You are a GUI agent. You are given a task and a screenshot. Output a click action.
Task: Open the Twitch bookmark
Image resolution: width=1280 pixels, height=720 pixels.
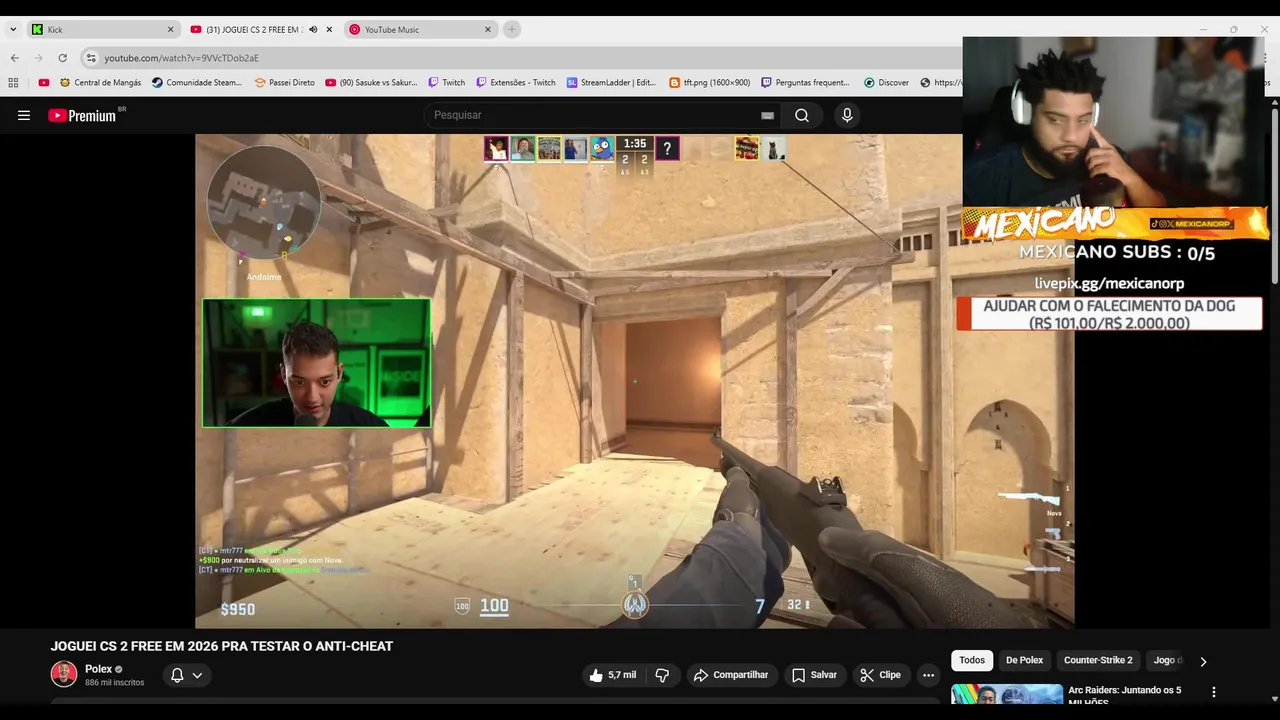click(446, 83)
